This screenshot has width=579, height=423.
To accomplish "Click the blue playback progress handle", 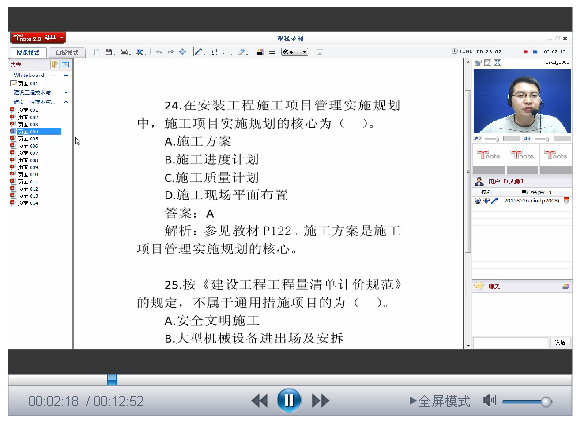I will coord(112,380).
